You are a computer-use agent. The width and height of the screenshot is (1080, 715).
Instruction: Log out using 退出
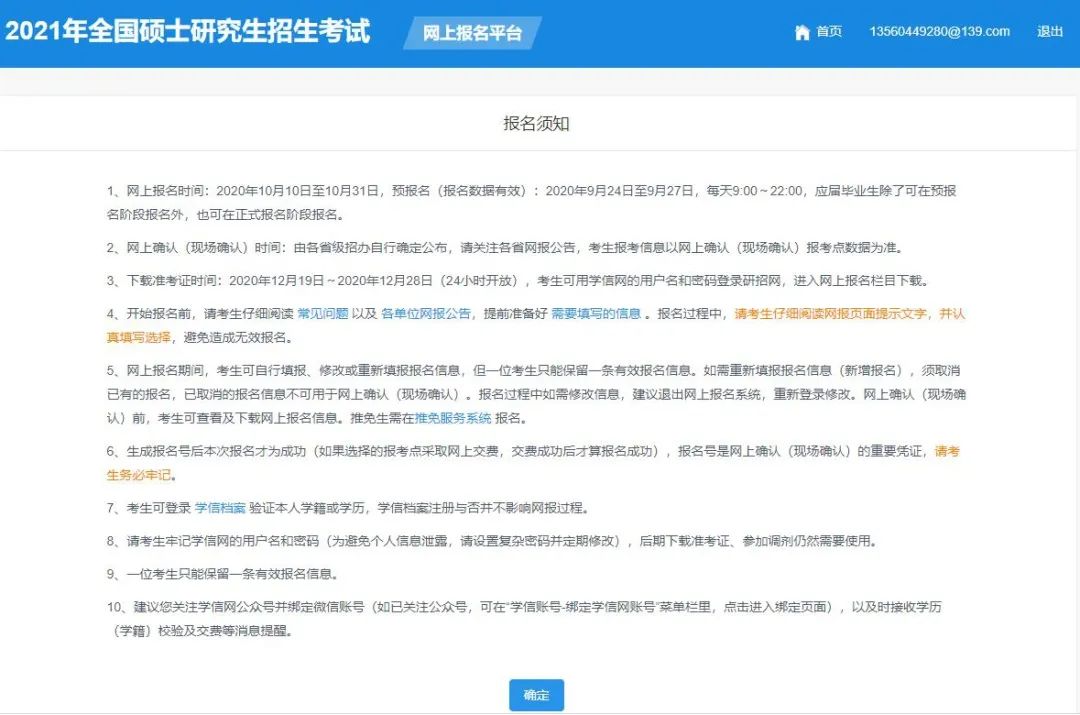pyautogui.click(x=1050, y=32)
